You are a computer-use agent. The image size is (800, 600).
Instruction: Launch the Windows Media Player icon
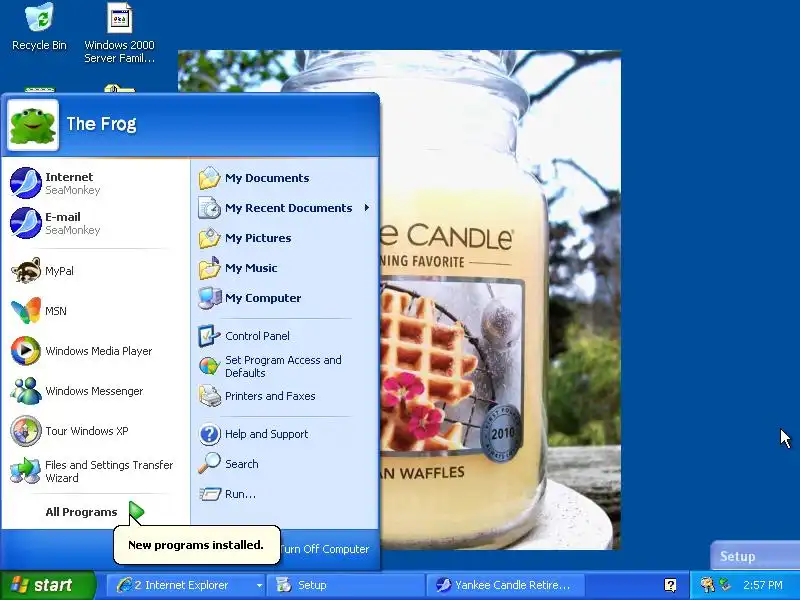tap(26, 351)
